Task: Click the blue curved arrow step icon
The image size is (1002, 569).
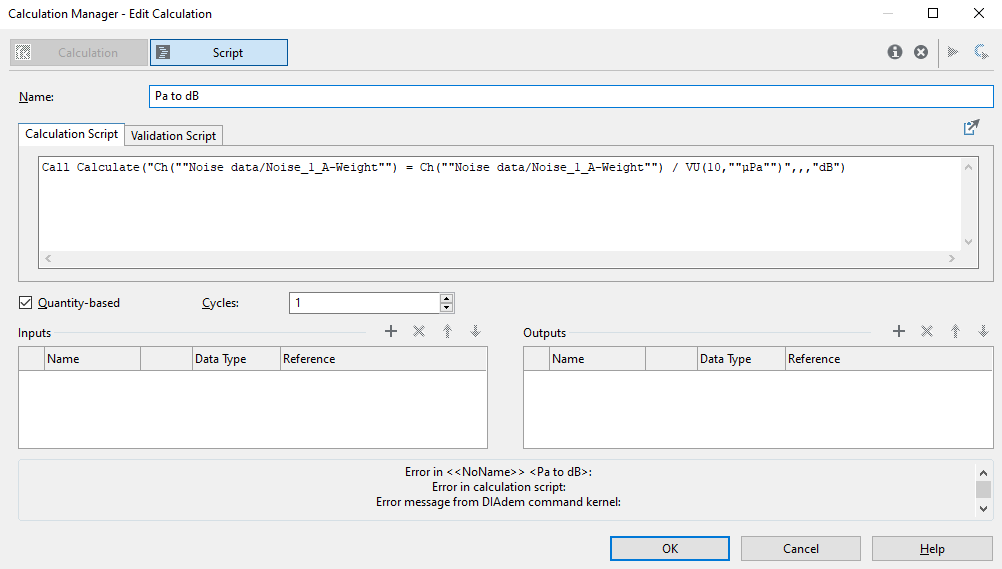Action: pos(982,52)
